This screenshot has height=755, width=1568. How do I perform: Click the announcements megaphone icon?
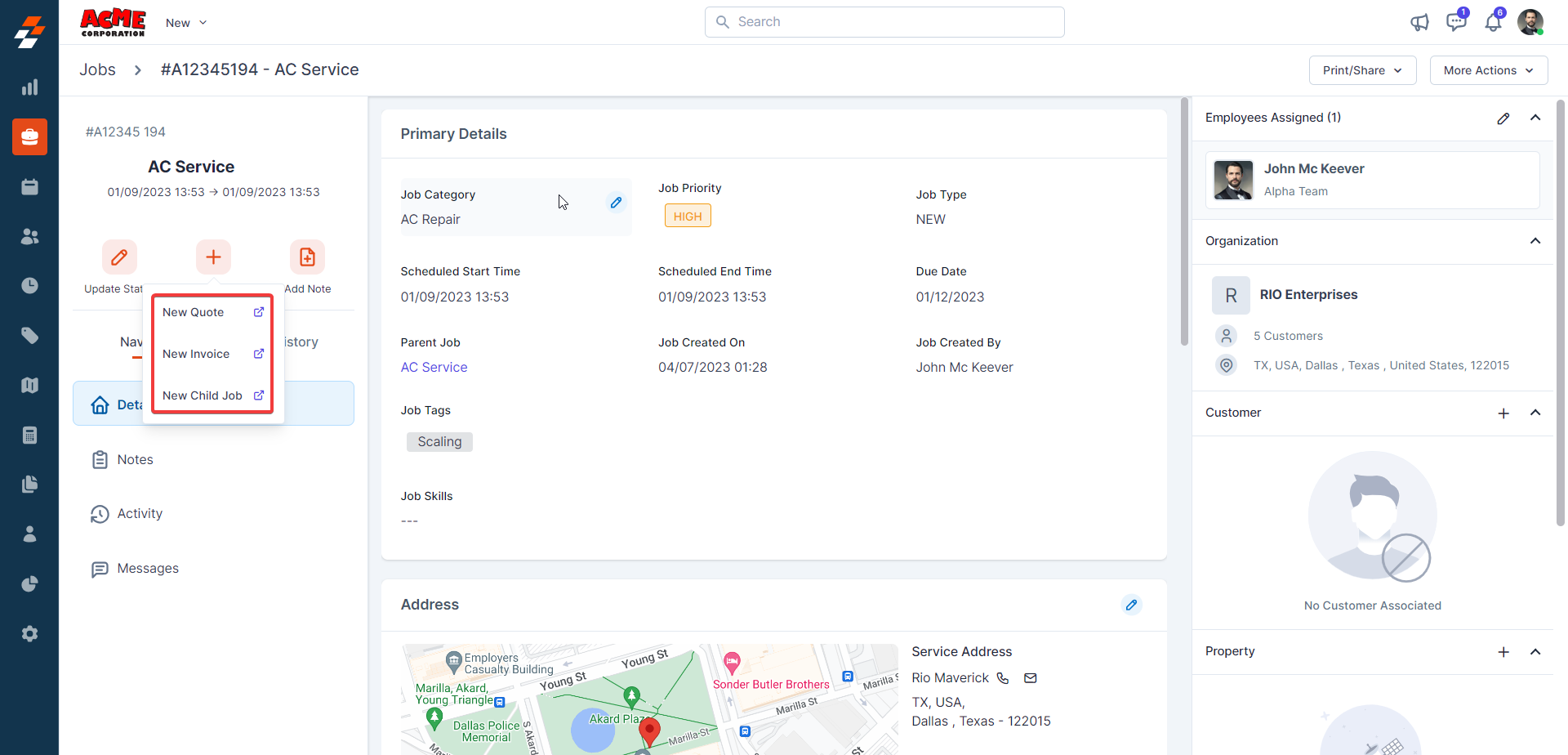(x=1419, y=23)
